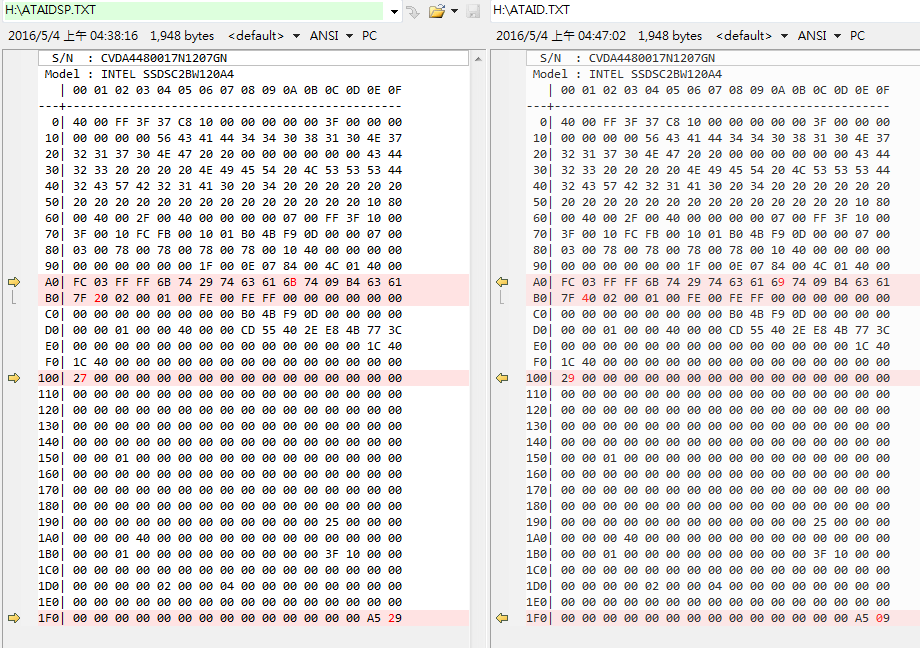The width and height of the screenshot is (920, 648).
Task: Click the difference arrow at offset A0, left pane
Action: (13, 282)
